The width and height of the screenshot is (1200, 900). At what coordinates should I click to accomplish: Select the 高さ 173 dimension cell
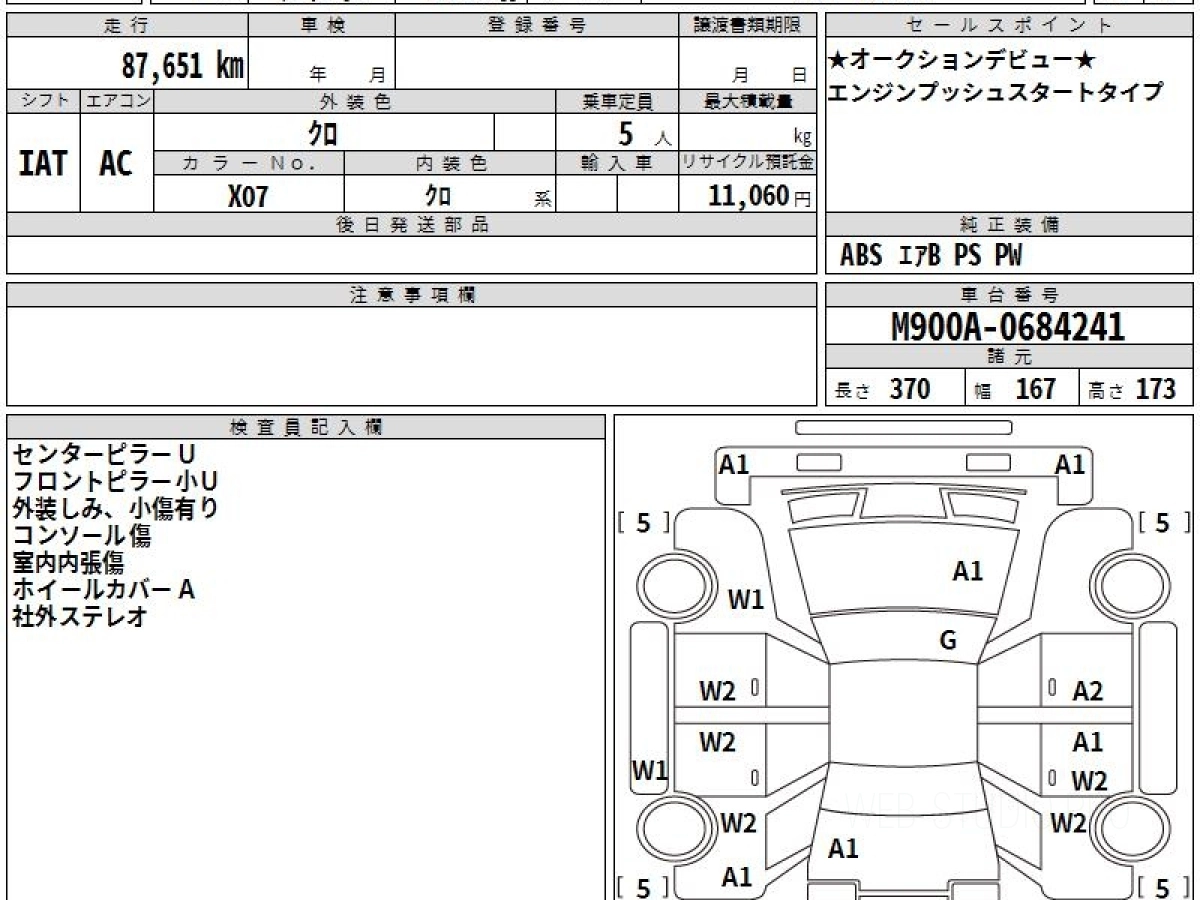point(1137,389)
